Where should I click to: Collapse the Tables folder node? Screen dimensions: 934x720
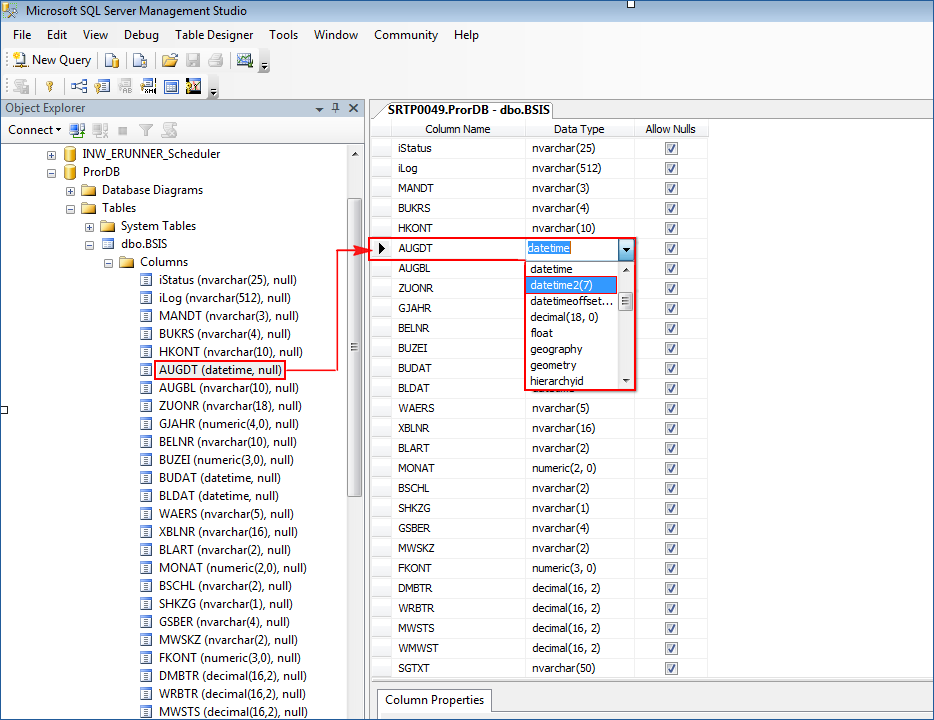(70, 209)
